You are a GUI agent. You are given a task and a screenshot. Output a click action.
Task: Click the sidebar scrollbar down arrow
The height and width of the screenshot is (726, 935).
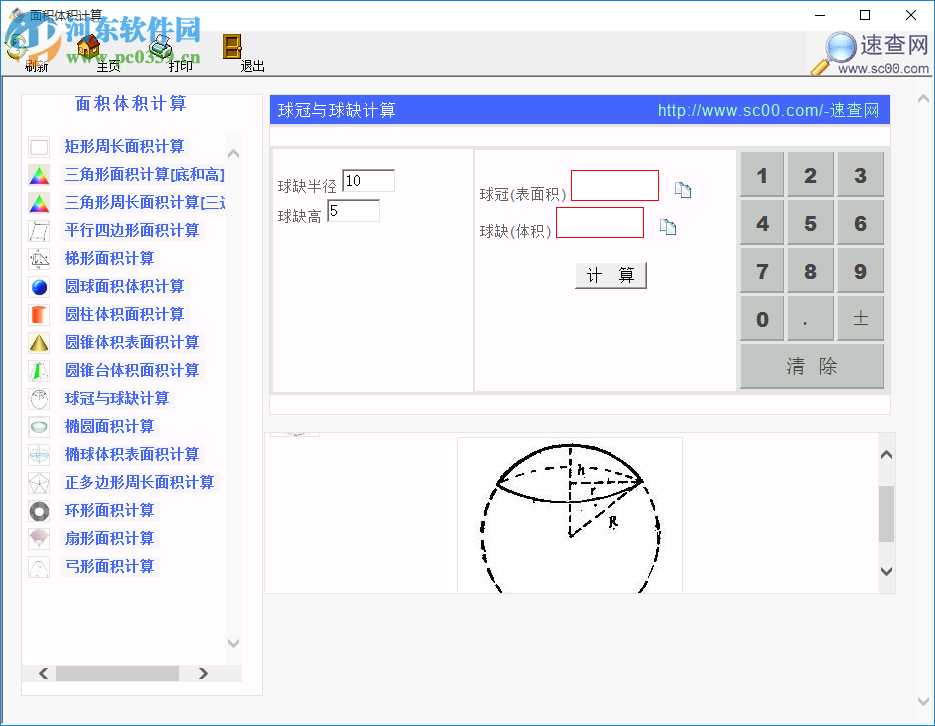click(x=233, y=644)
